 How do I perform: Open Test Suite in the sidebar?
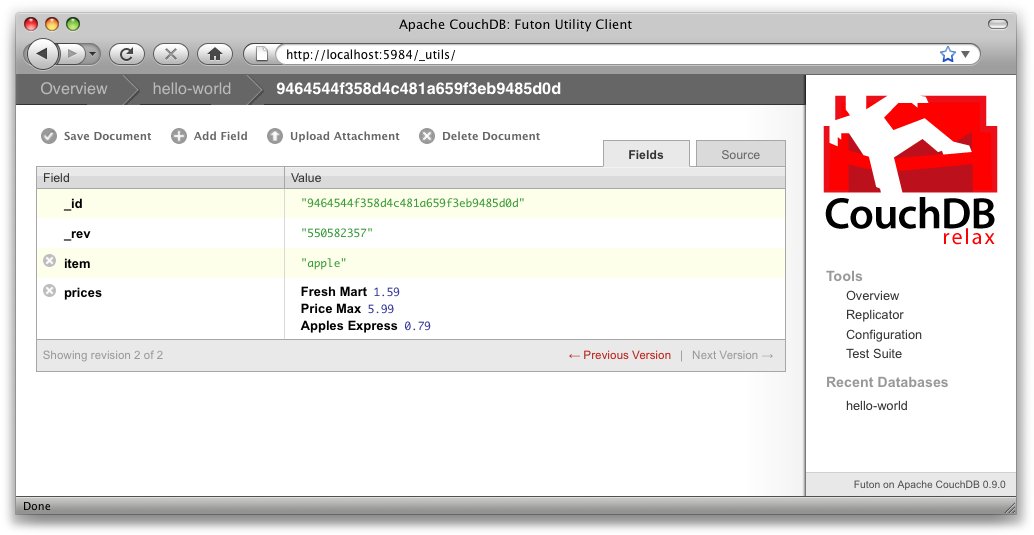(873, 354)
